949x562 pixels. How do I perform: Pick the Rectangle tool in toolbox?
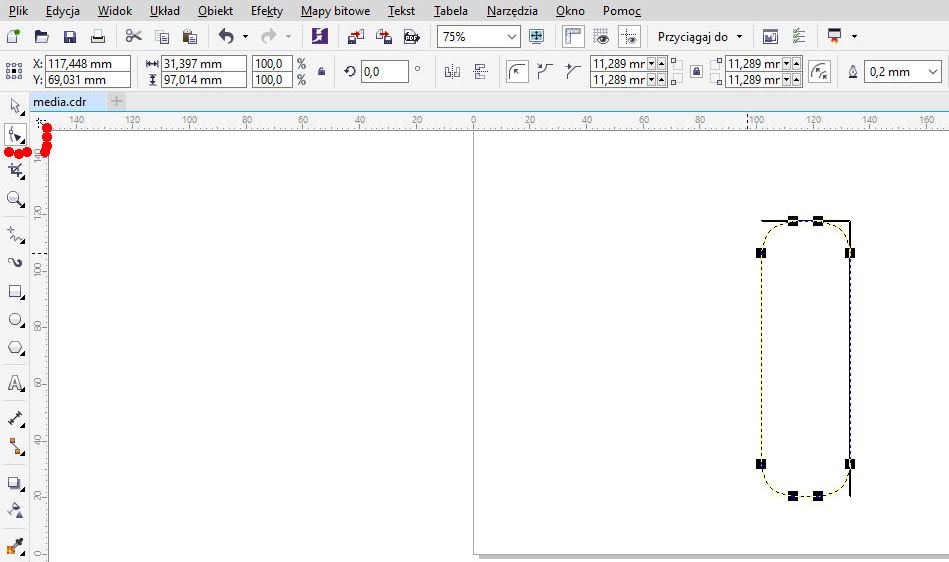(x=15, y=292)
